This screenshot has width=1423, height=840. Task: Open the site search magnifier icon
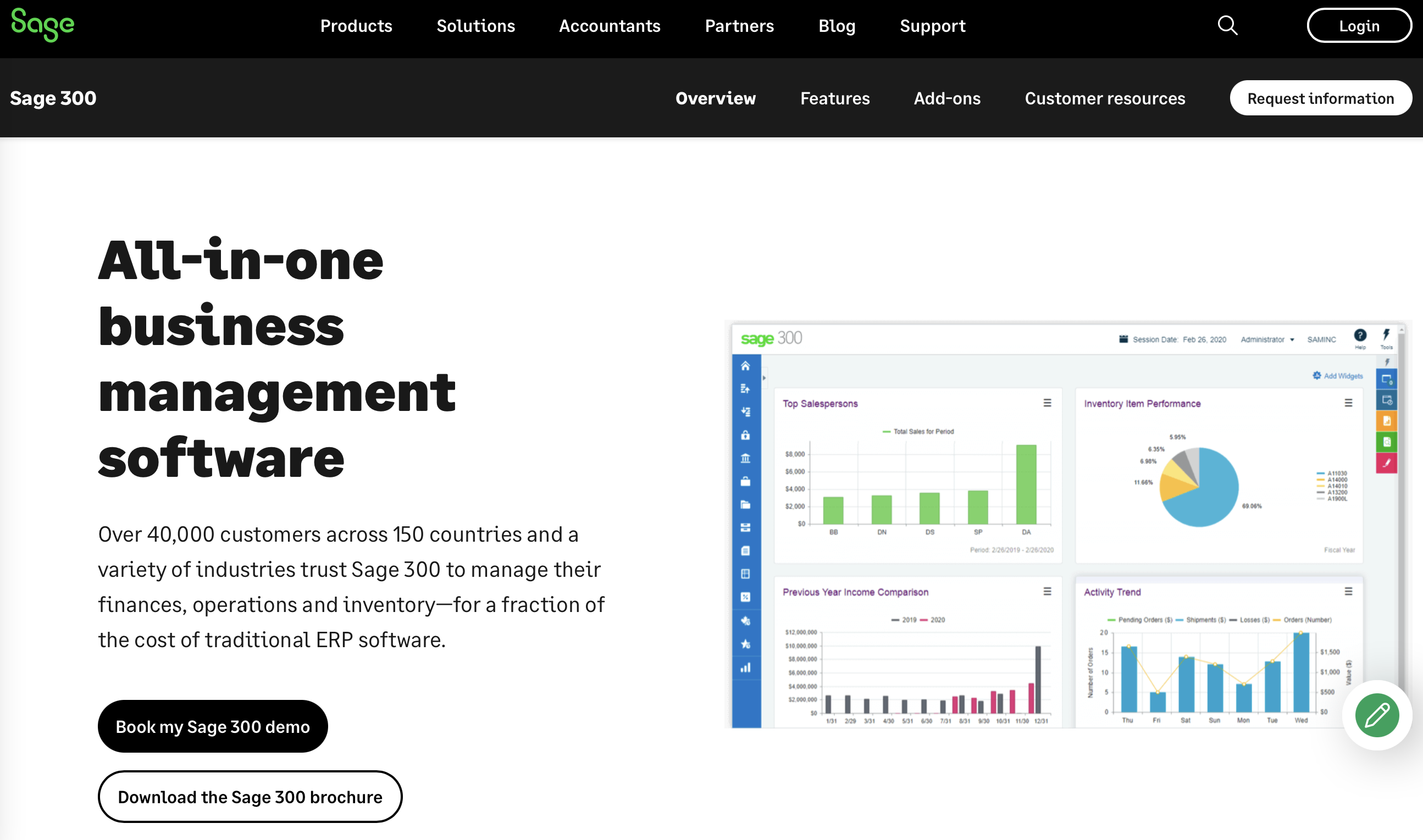tap(1227, 25)
